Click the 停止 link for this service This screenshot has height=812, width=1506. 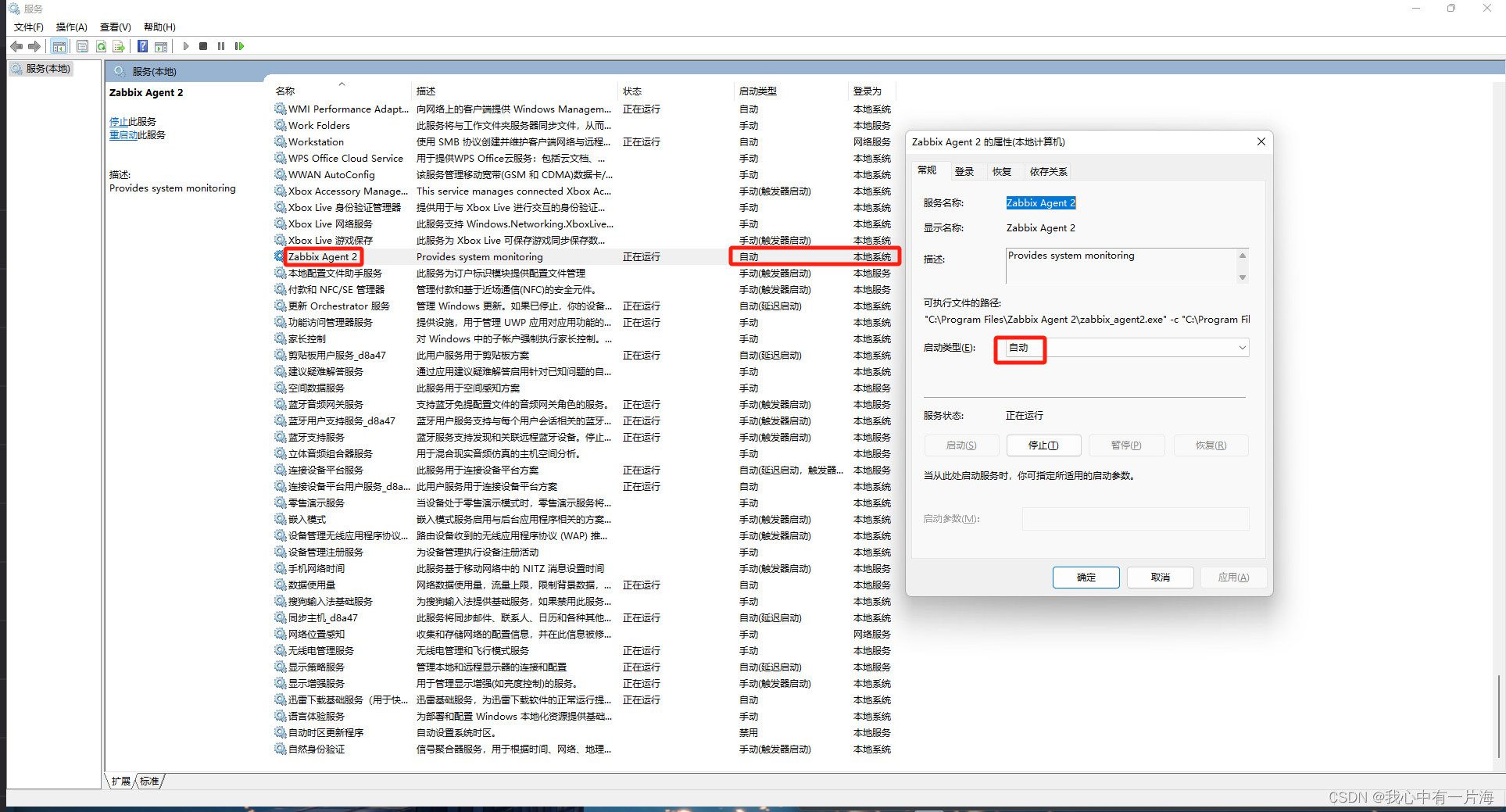click(x=119, y=122)
